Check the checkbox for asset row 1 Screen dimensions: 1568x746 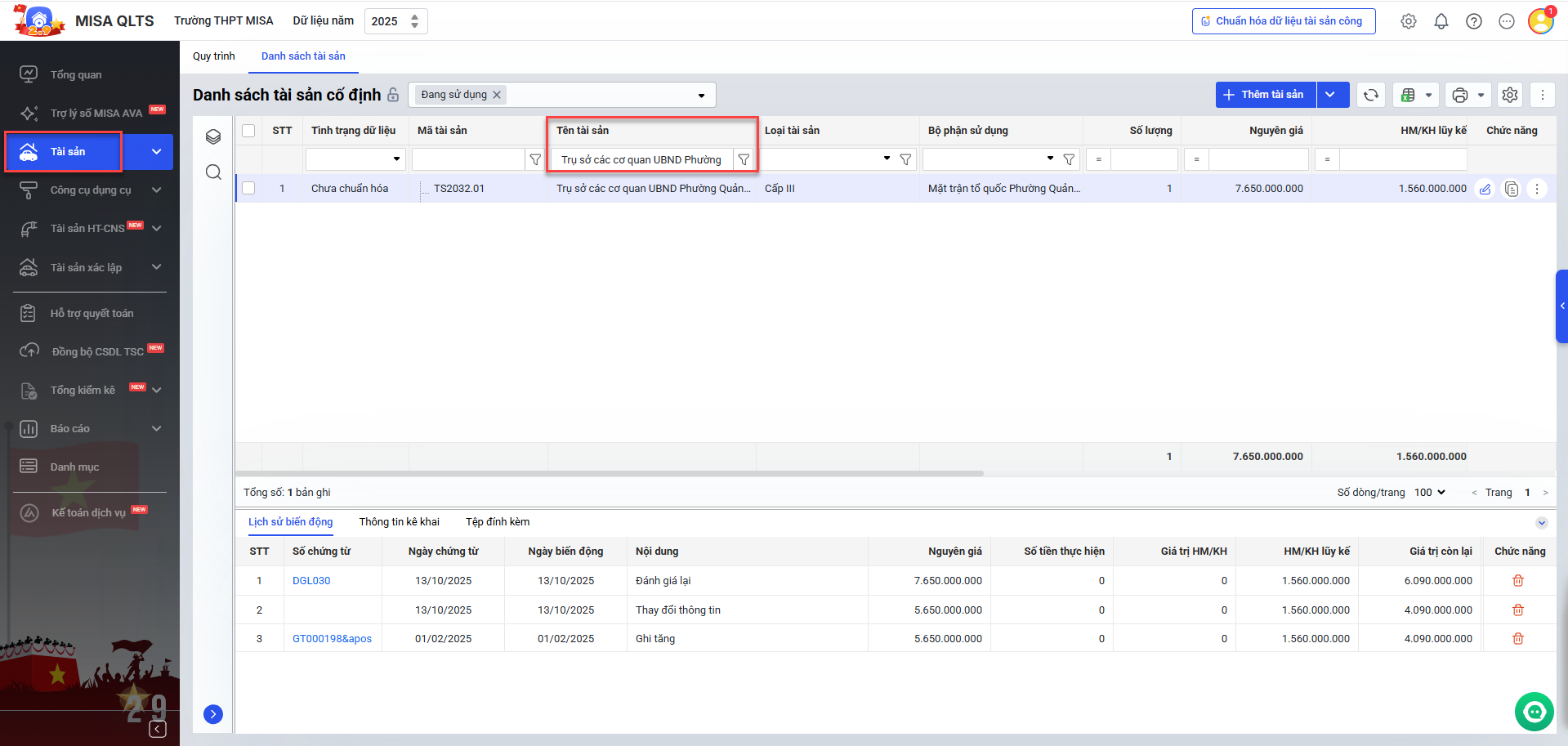tap(248, 189)
